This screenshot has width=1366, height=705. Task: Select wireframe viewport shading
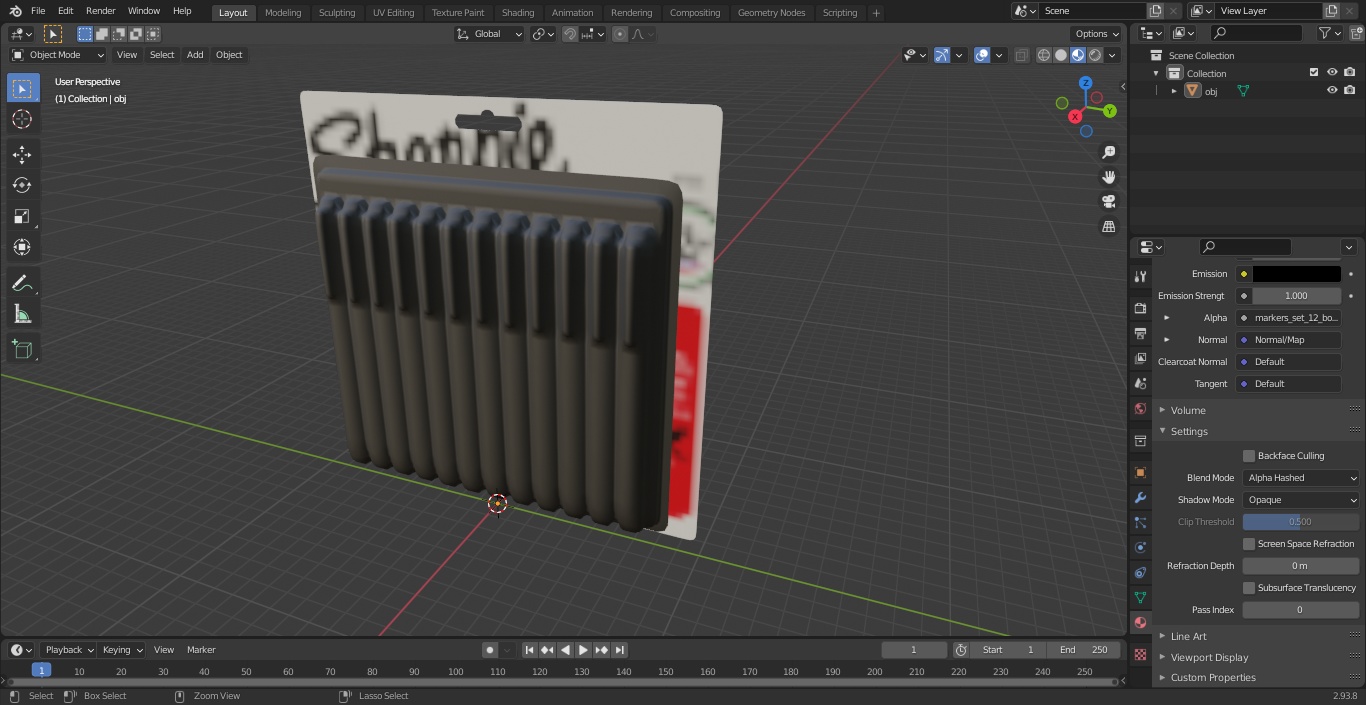click(x=1044, y=55)
